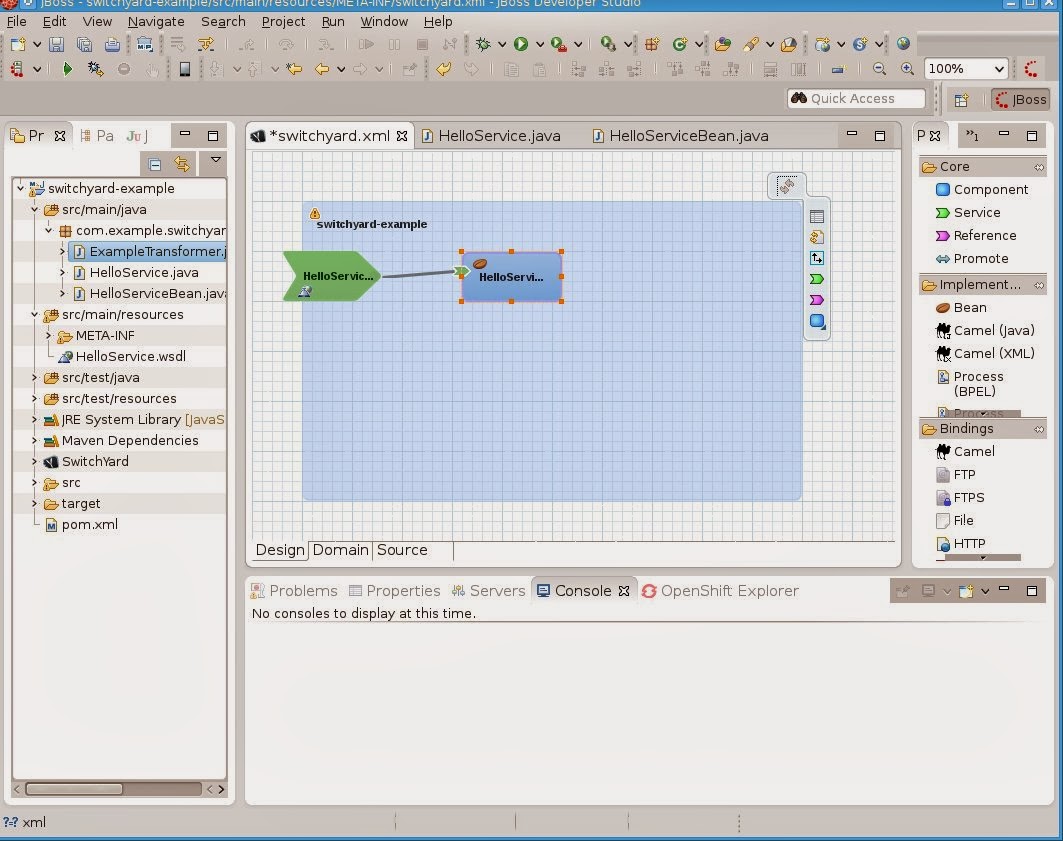Open the OpenShift Explorer tab
1063x841 pixels.
(x=721, y=591)
